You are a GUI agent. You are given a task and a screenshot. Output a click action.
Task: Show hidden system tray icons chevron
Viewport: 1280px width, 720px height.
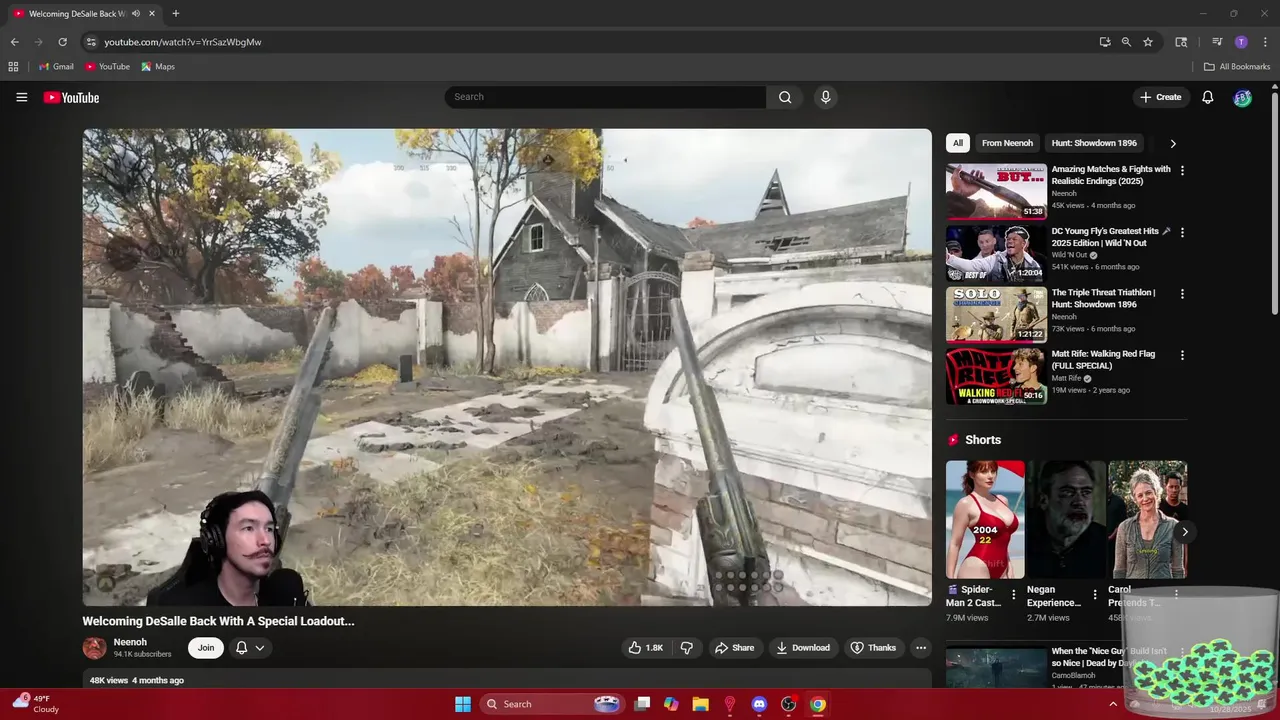[1113, 704]
